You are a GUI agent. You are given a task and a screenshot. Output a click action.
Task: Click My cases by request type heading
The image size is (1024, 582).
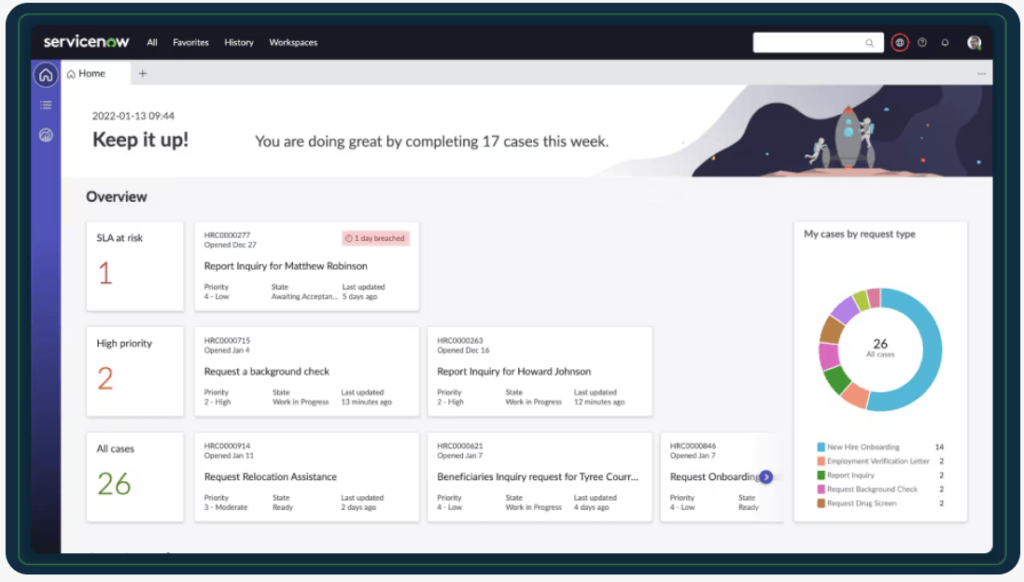[x=859, y=234]
